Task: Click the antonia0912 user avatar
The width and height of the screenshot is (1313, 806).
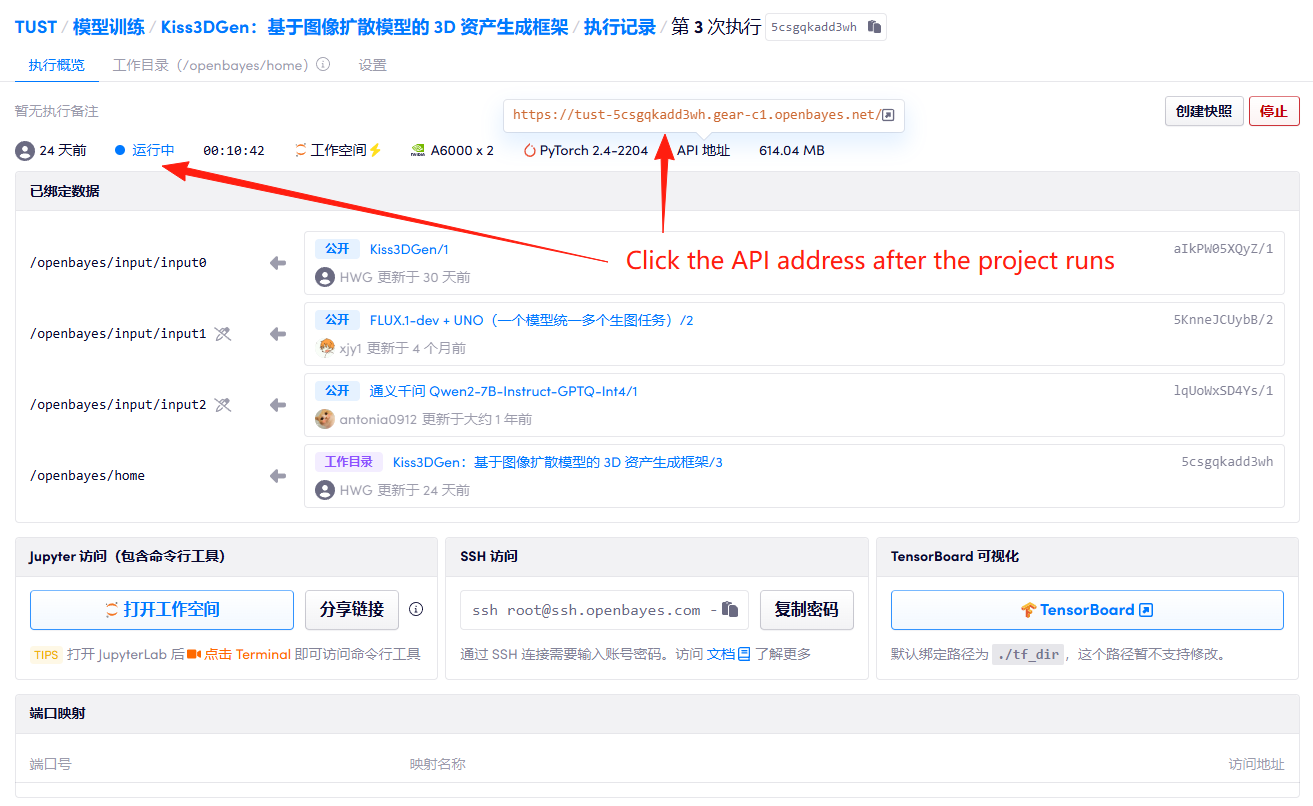Action: (325, 419)
